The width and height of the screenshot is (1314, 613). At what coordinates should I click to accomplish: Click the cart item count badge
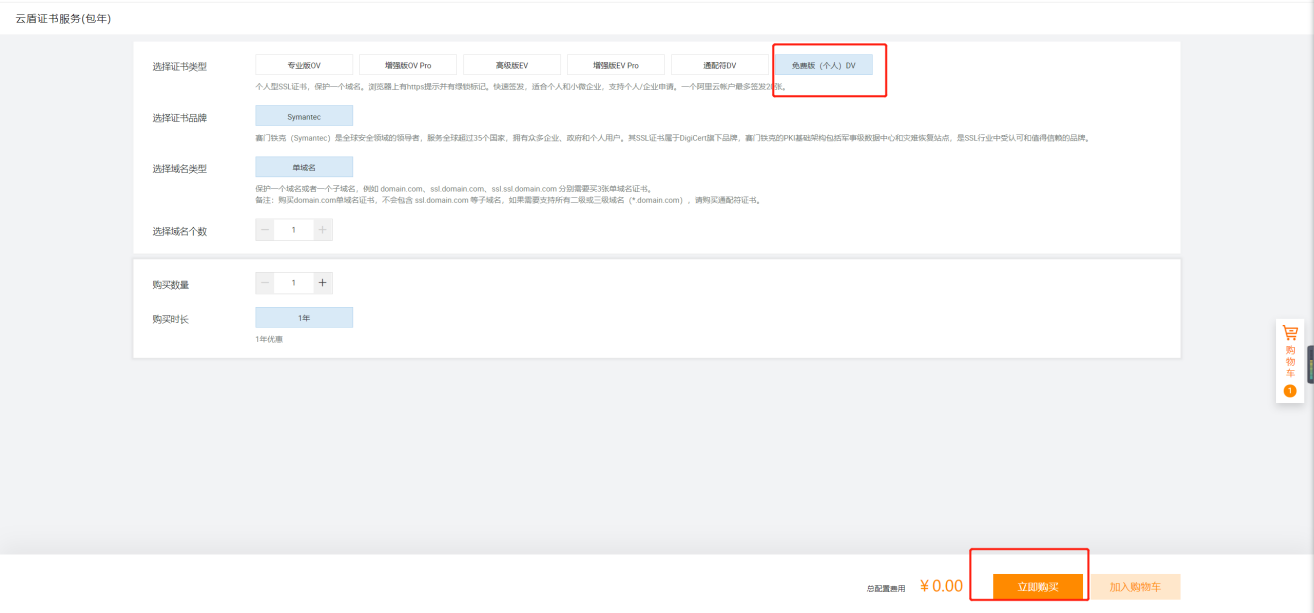[x=1290, y=391]
